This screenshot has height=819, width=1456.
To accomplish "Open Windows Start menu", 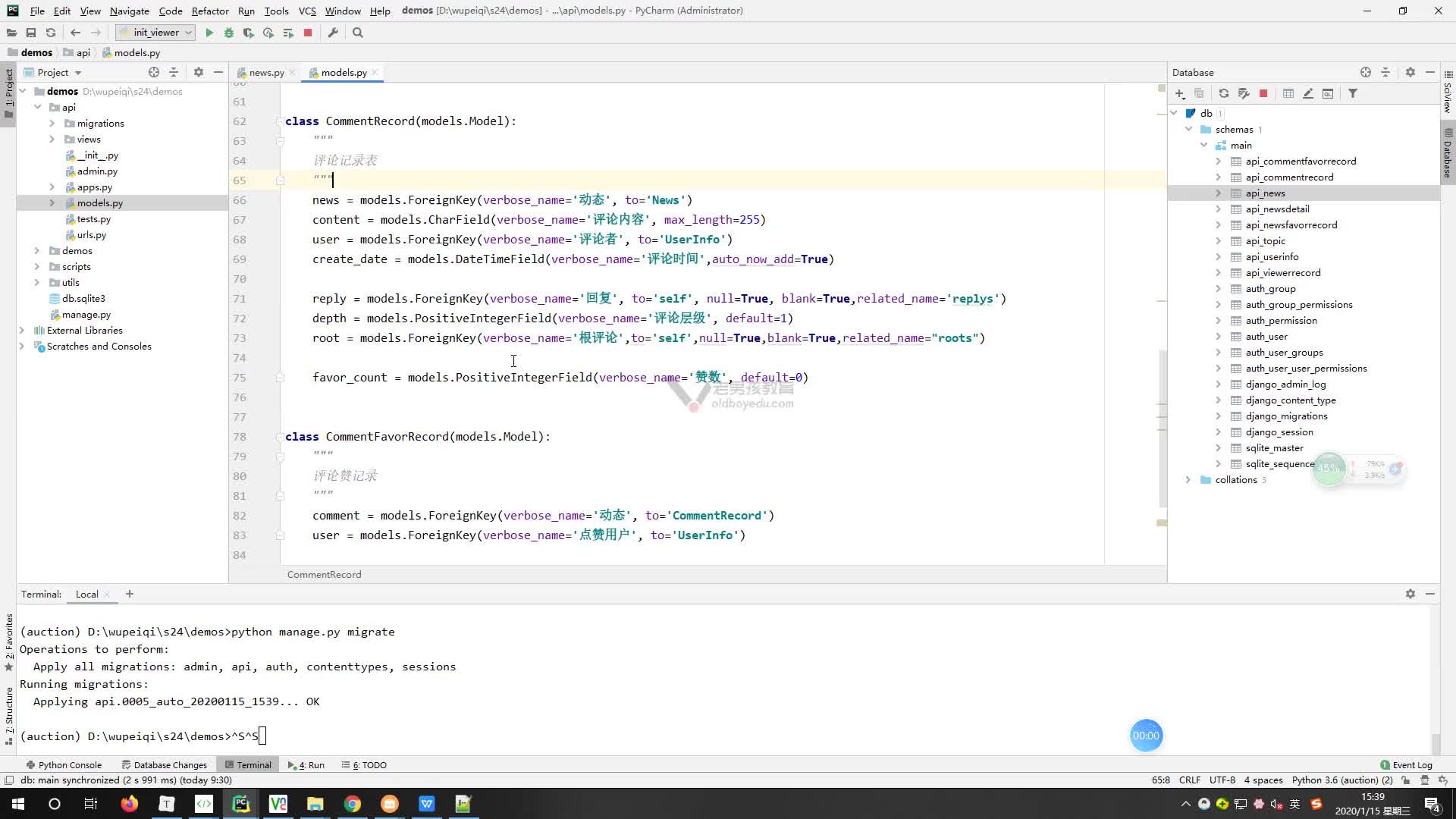I will point(18,804).
